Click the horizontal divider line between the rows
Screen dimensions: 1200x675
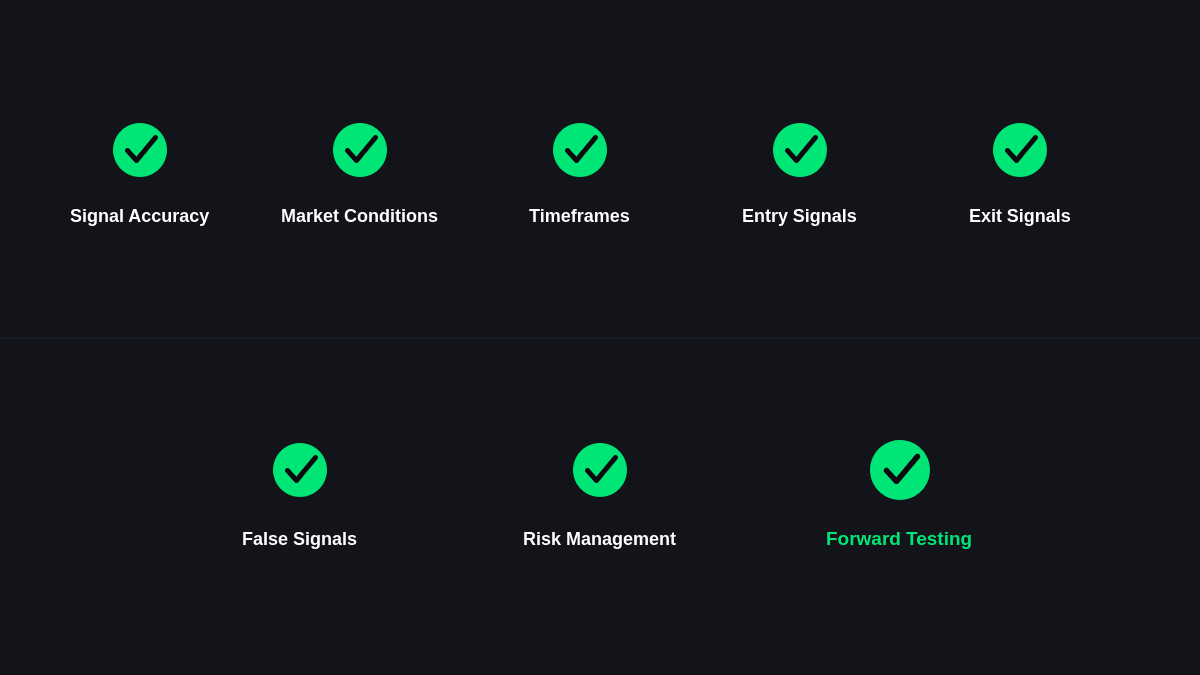600,338
